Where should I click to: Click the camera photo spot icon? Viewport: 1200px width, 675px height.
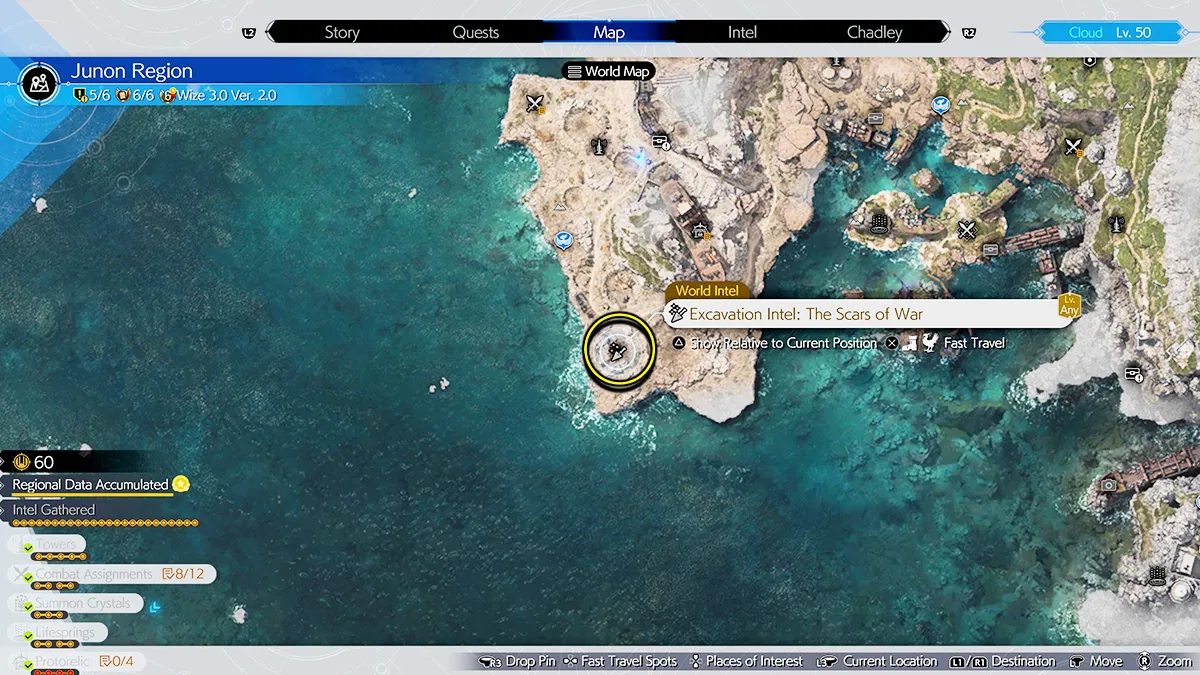point(1108,485)
